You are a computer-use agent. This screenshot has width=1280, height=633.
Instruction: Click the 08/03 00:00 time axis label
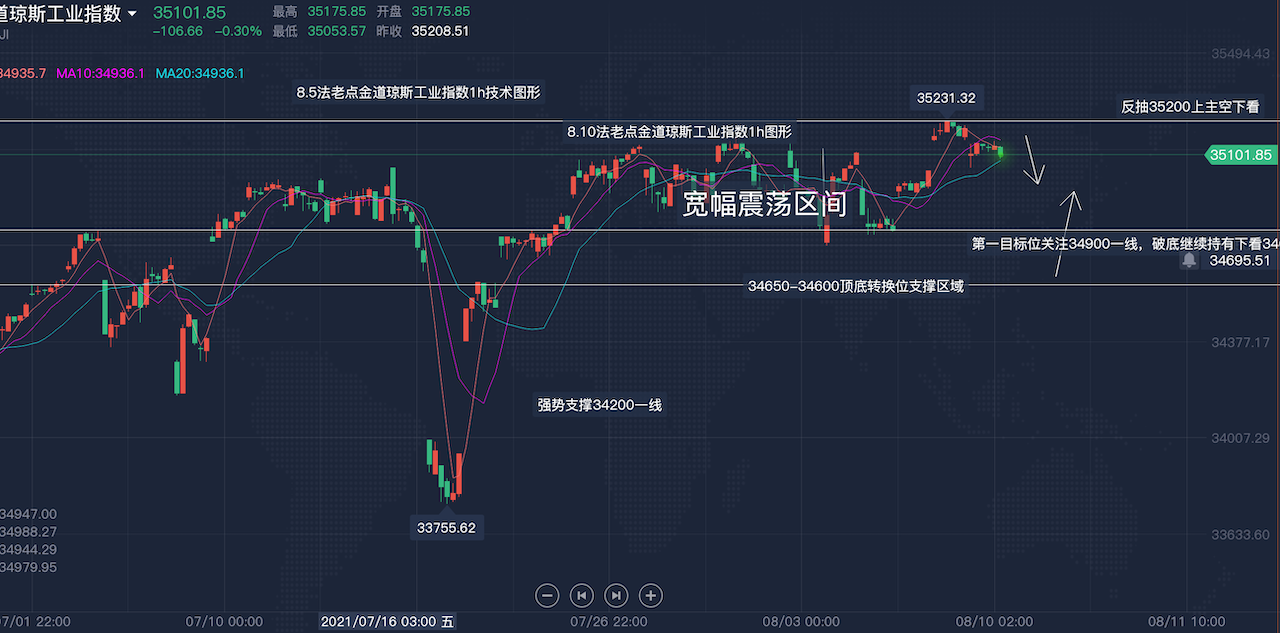click(x=803, y=621)
